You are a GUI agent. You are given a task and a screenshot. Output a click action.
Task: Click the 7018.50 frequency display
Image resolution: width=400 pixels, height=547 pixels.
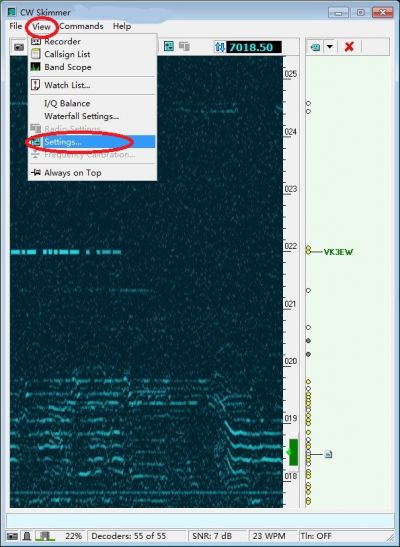pos(254,47)
